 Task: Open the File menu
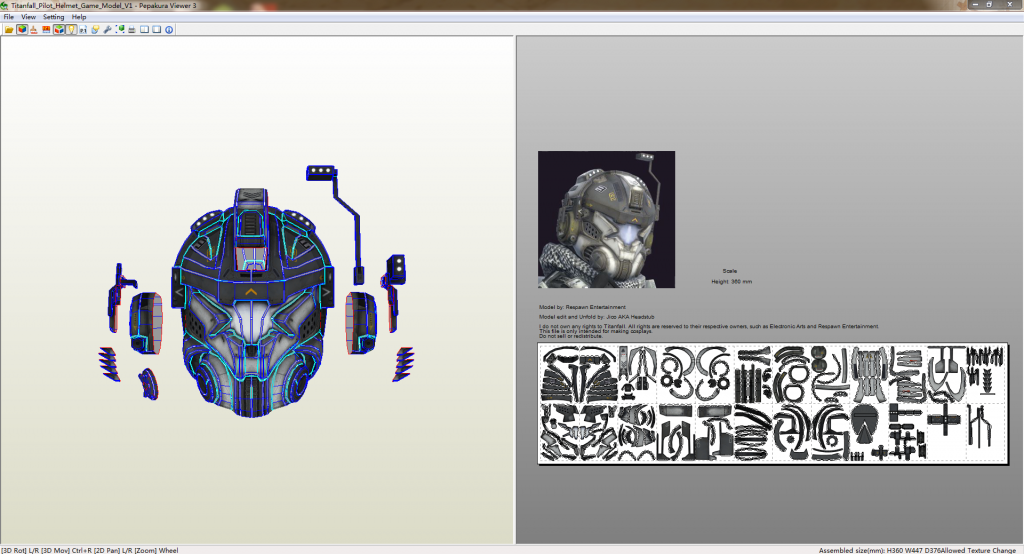coord(8,17)
